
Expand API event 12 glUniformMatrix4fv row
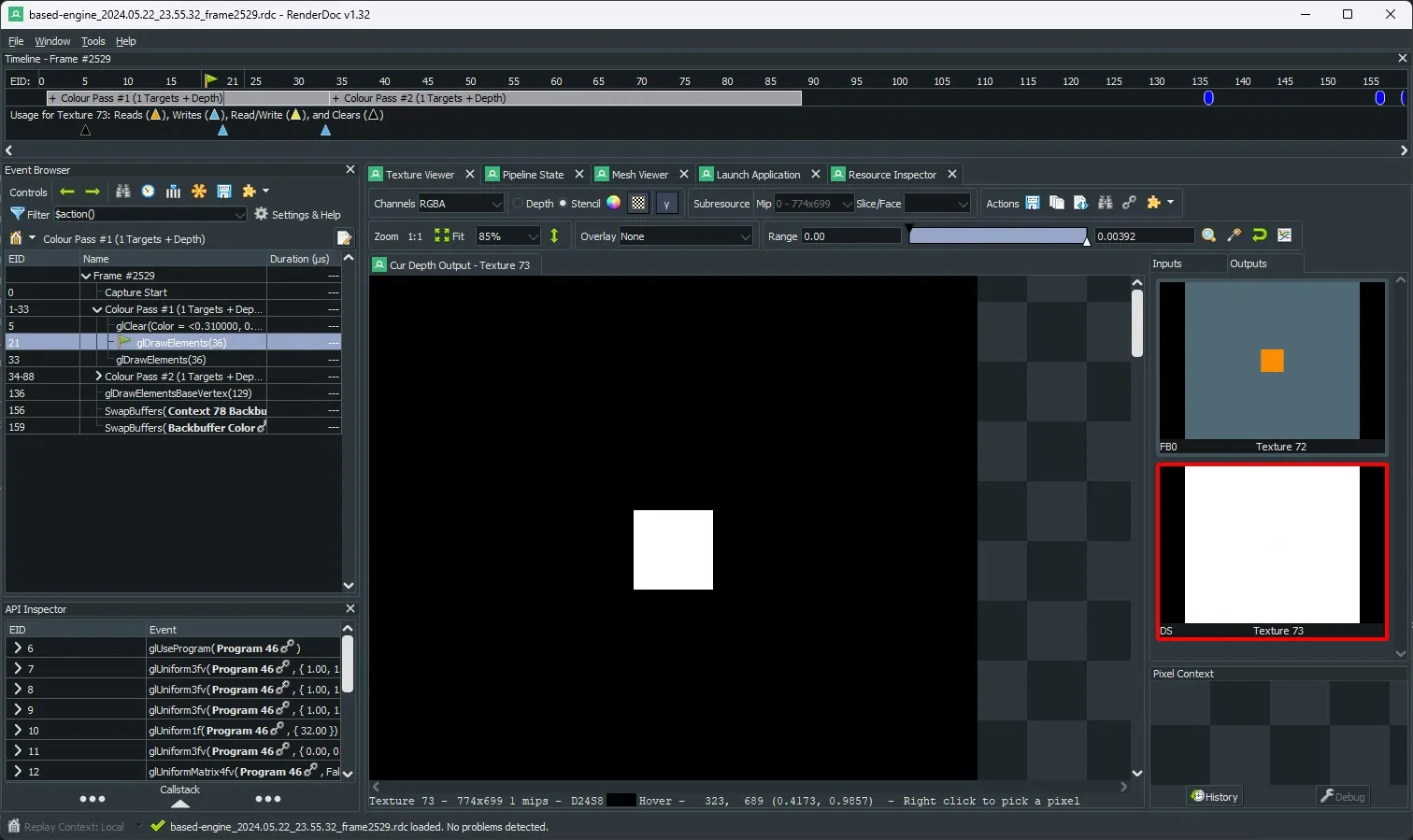coord(17,771)
